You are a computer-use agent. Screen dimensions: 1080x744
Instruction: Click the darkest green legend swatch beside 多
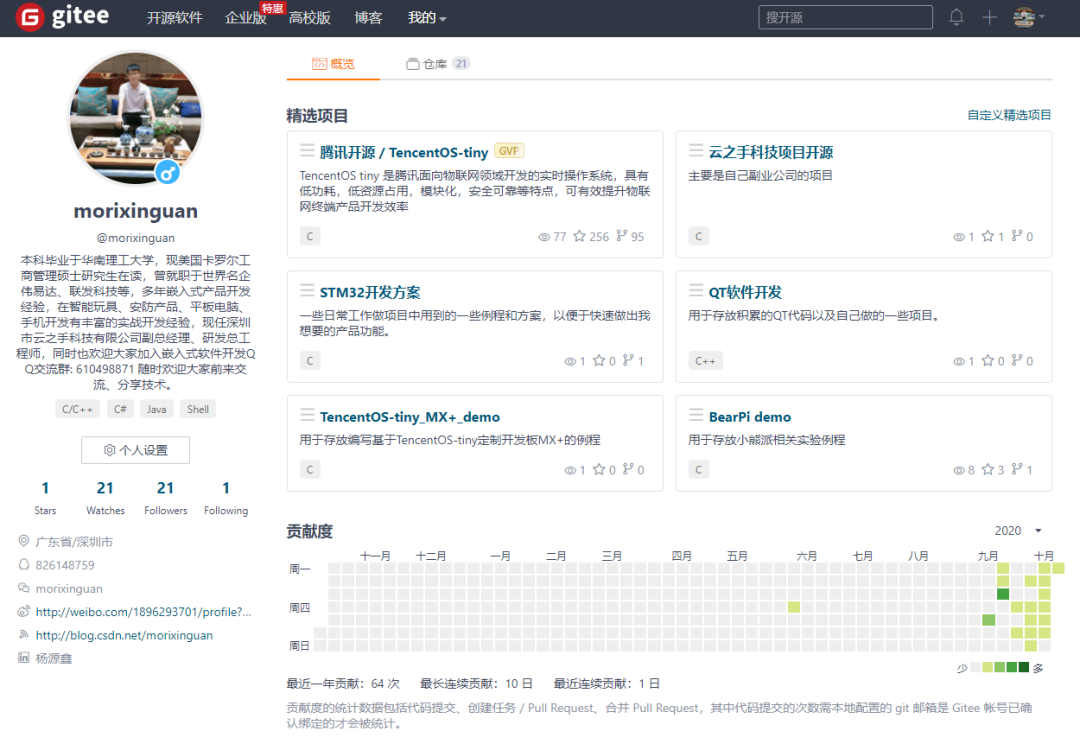point(1024,667)
